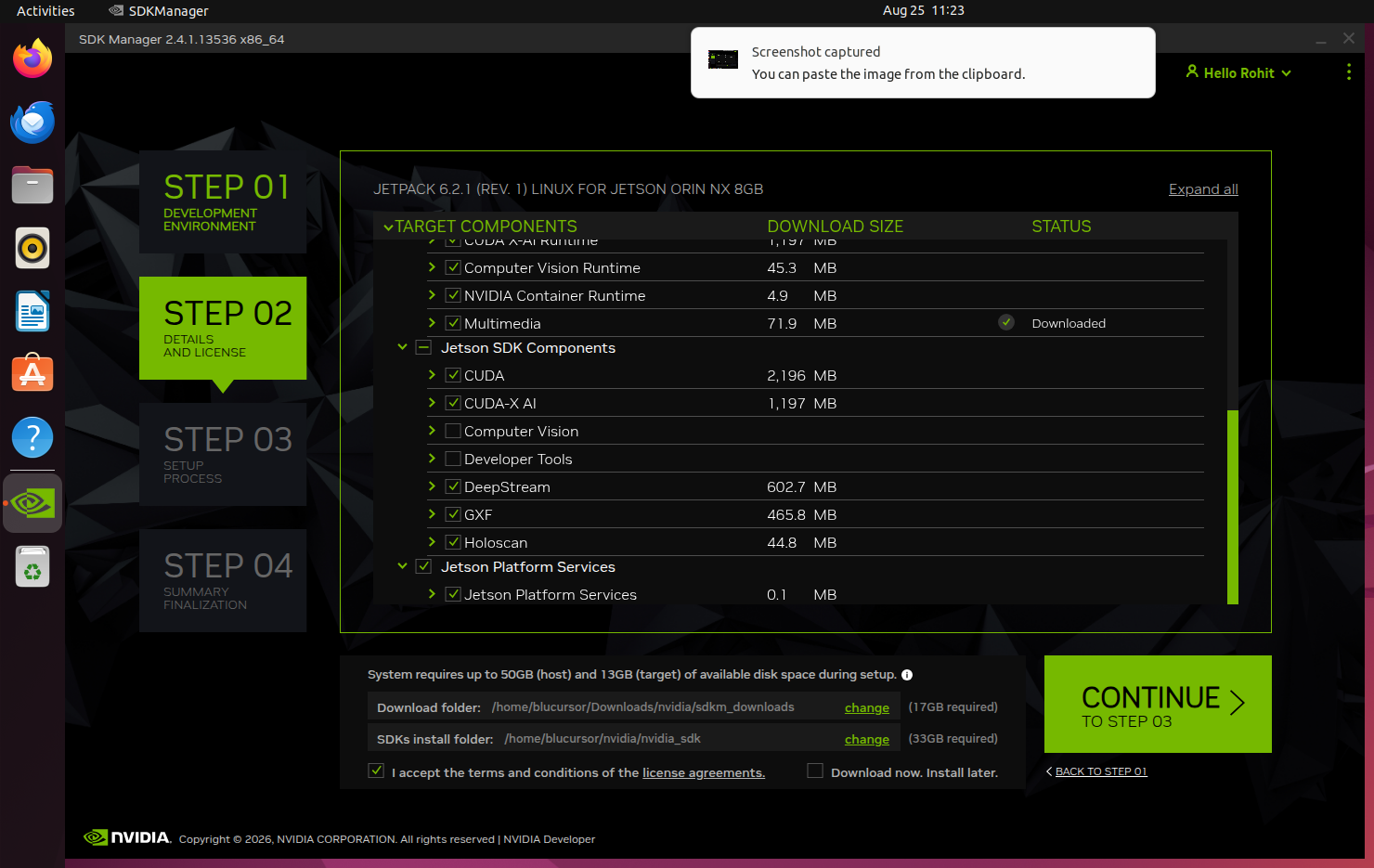Click the Expand all link

[1203, 189]
